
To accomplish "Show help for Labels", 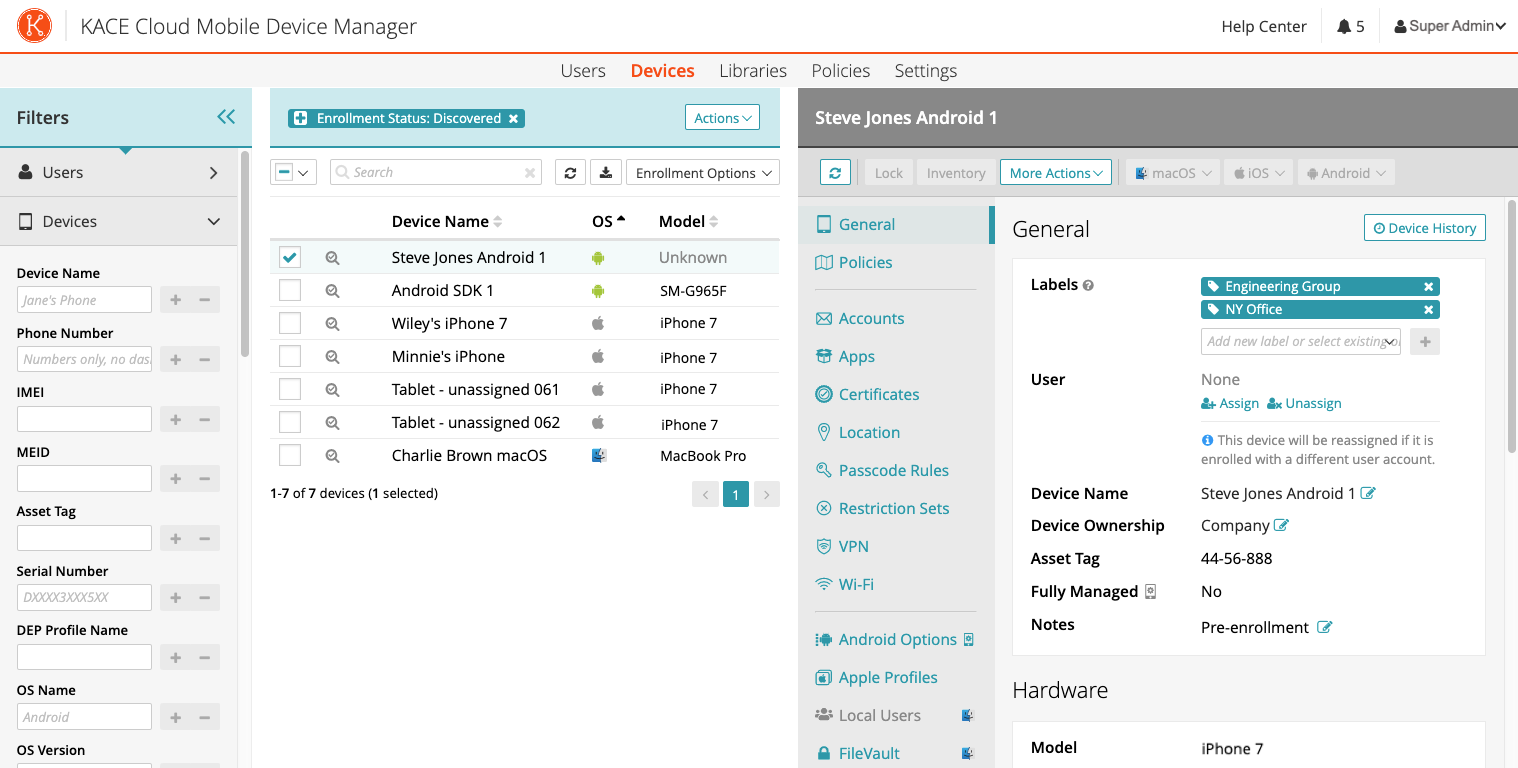I will [1088, 285].
